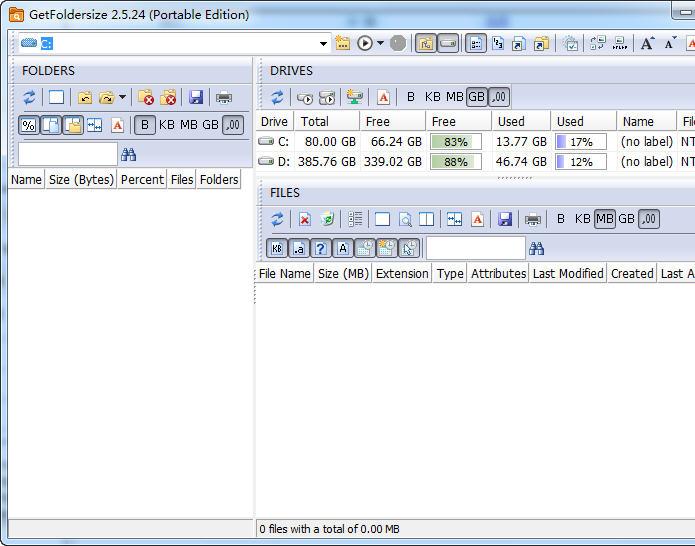Click the binoculars search icon in Folders panel
The image size is (695, 546).
tap(128, 154)
